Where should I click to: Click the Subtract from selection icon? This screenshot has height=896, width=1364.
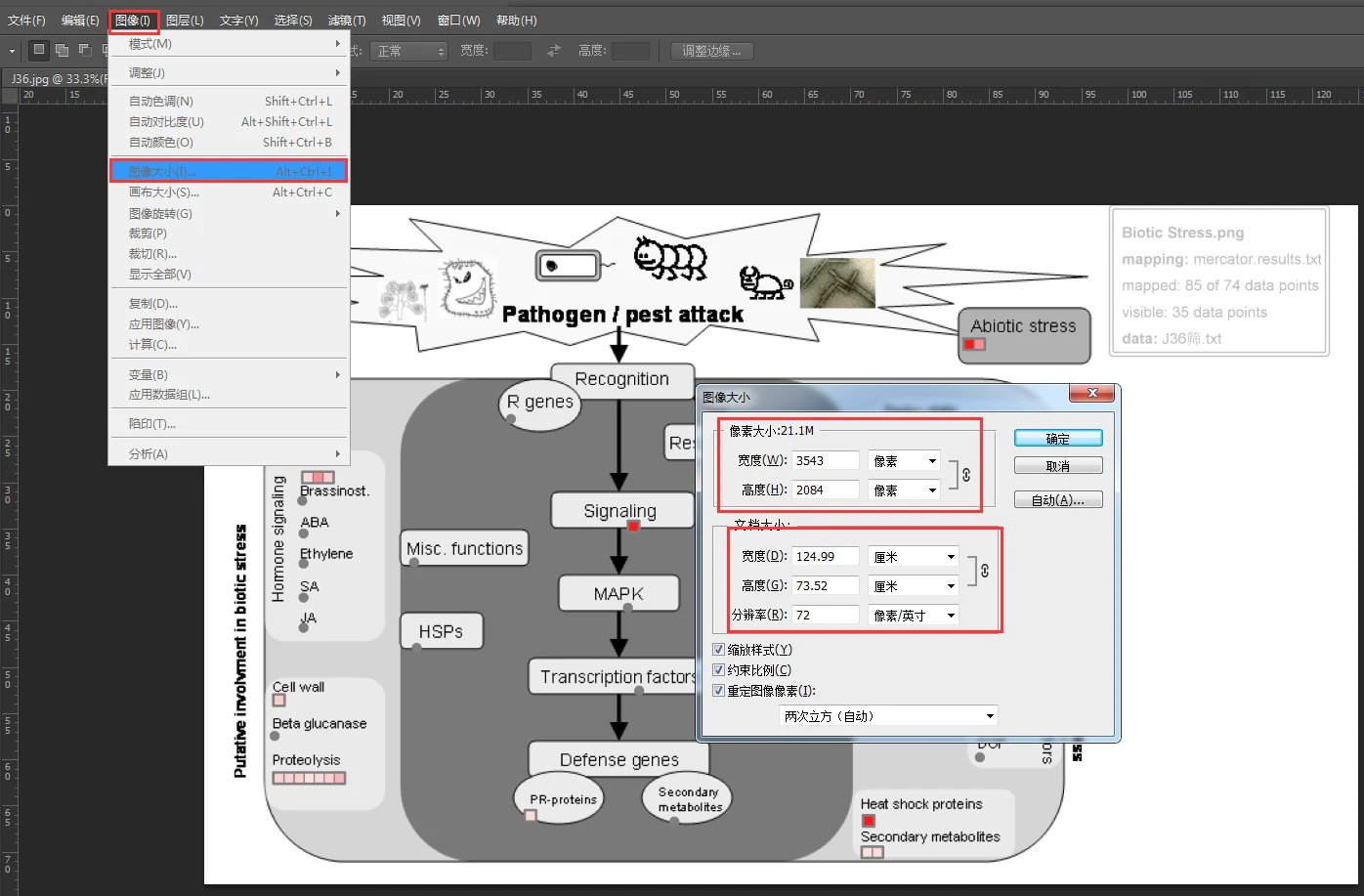coord(85,50)
